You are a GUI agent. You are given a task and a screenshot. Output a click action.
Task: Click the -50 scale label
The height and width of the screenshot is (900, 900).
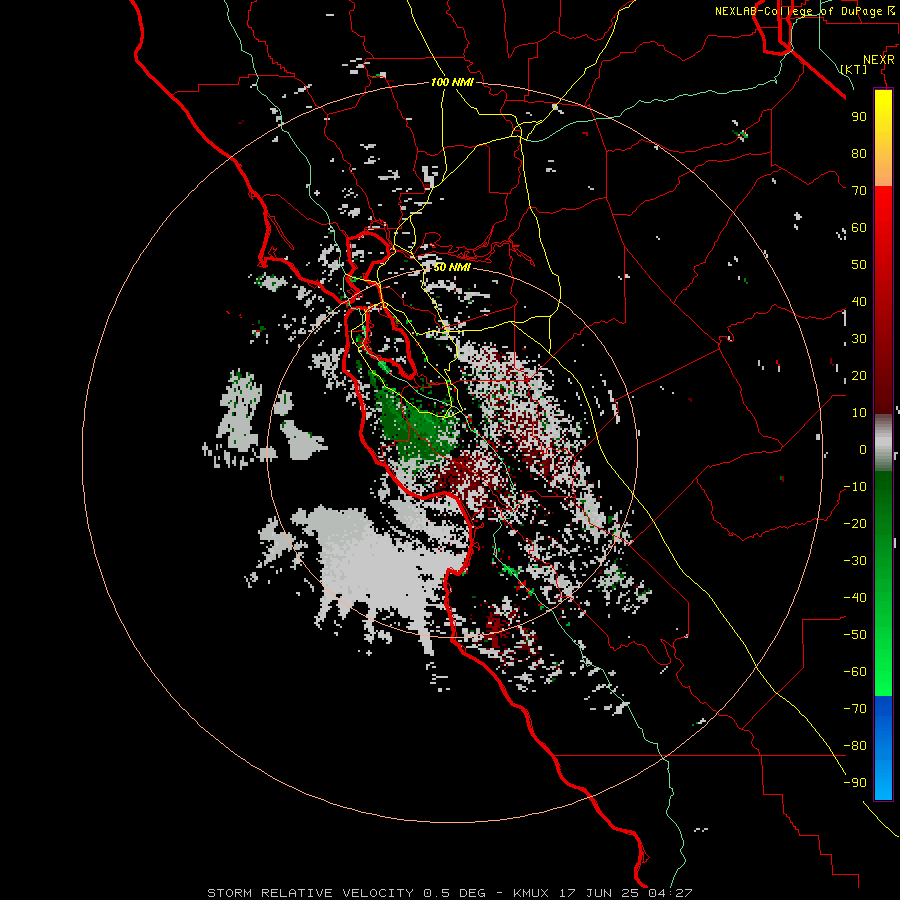pos(855,635)
